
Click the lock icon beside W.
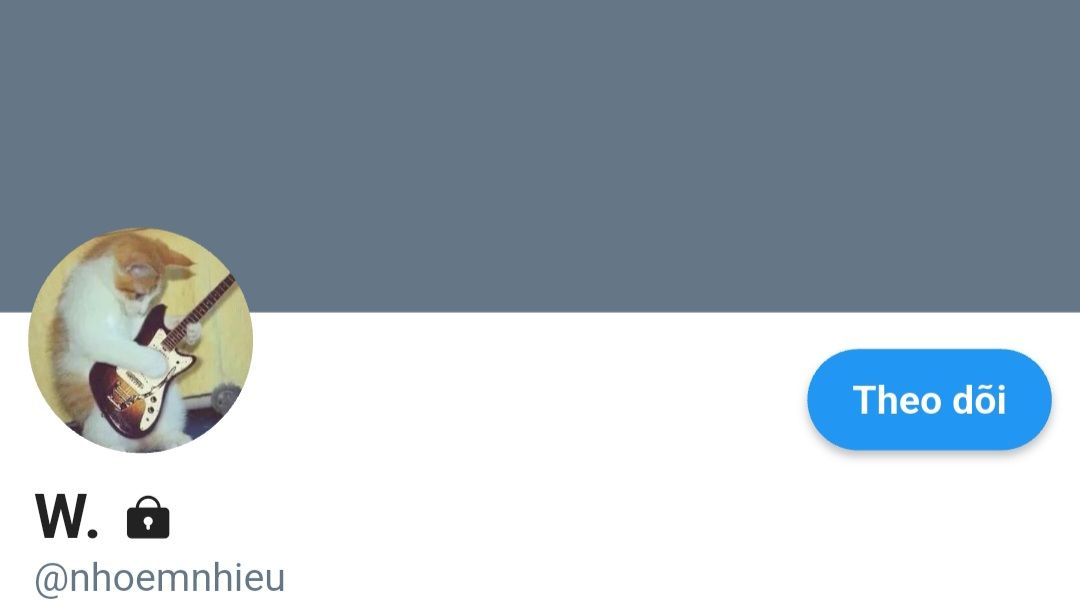148,517
